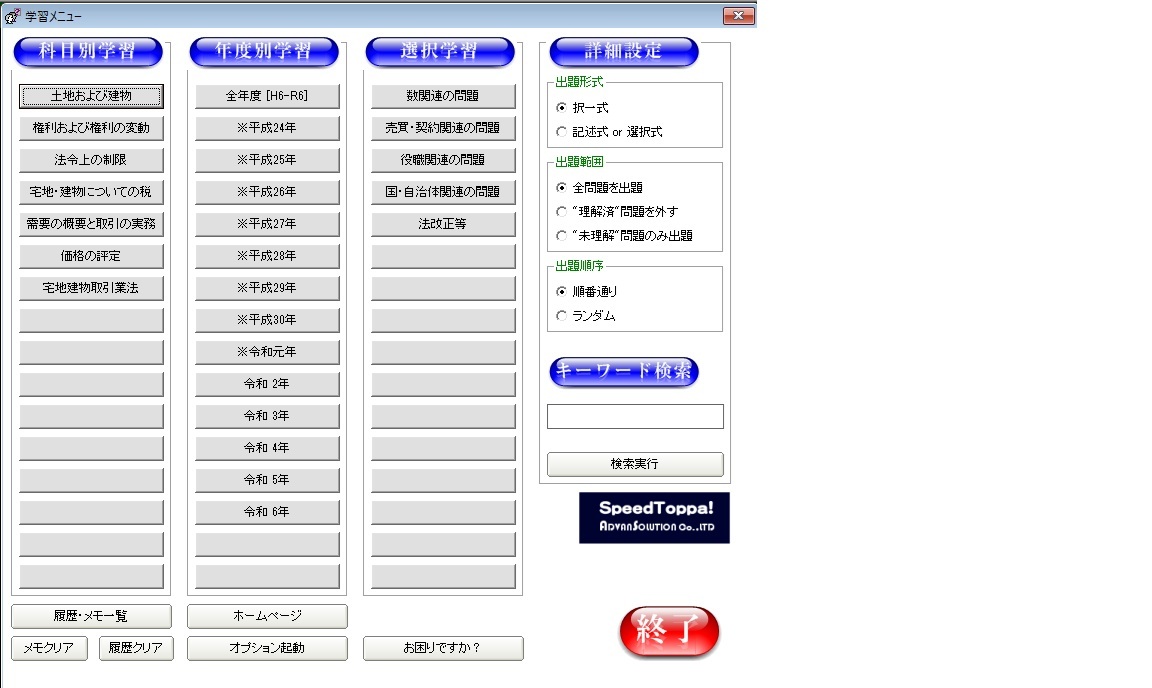Click the 科目別学習 blue header
The image size is (1152, 688).
[x=87, y=51]
